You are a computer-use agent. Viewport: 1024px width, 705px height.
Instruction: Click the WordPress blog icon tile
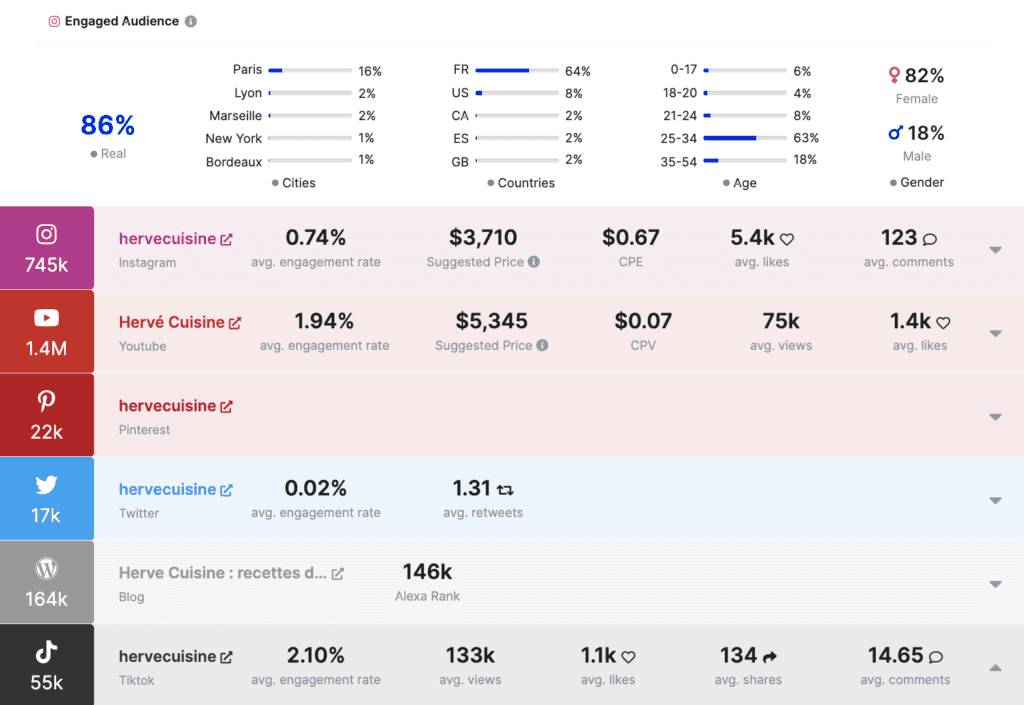click(46, 583)
